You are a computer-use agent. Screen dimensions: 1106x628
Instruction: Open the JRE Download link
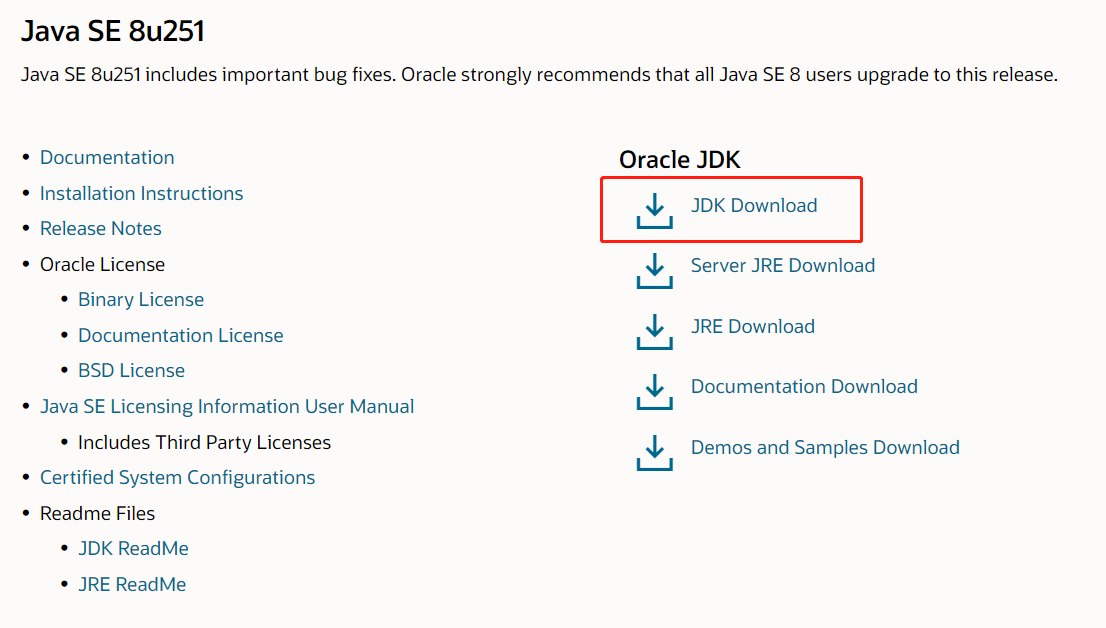pos(752,326)
